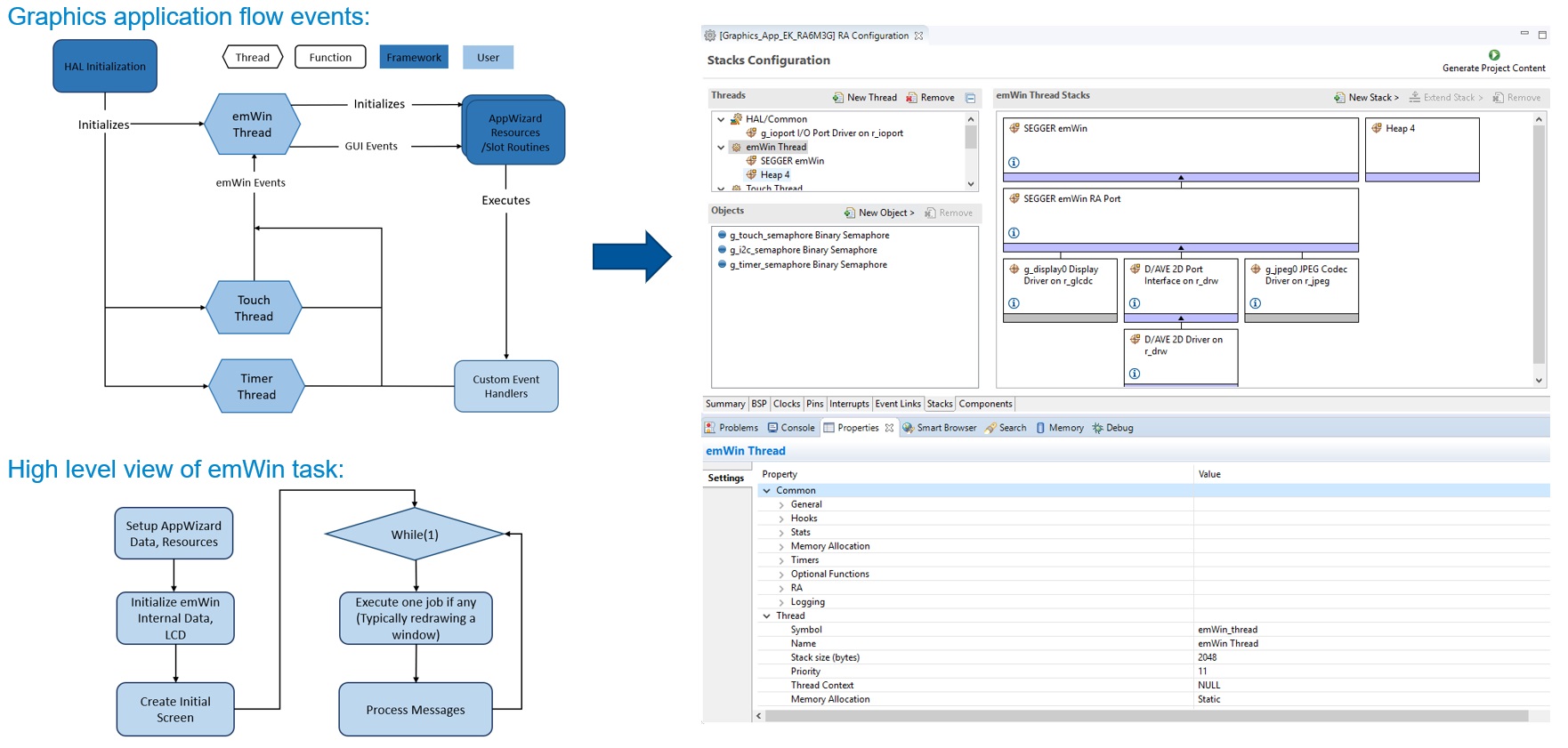Image resolution: width=1568 pixels, height=748 pixels.
Task: Collapse the Thread property section
Action: (767, 615)
